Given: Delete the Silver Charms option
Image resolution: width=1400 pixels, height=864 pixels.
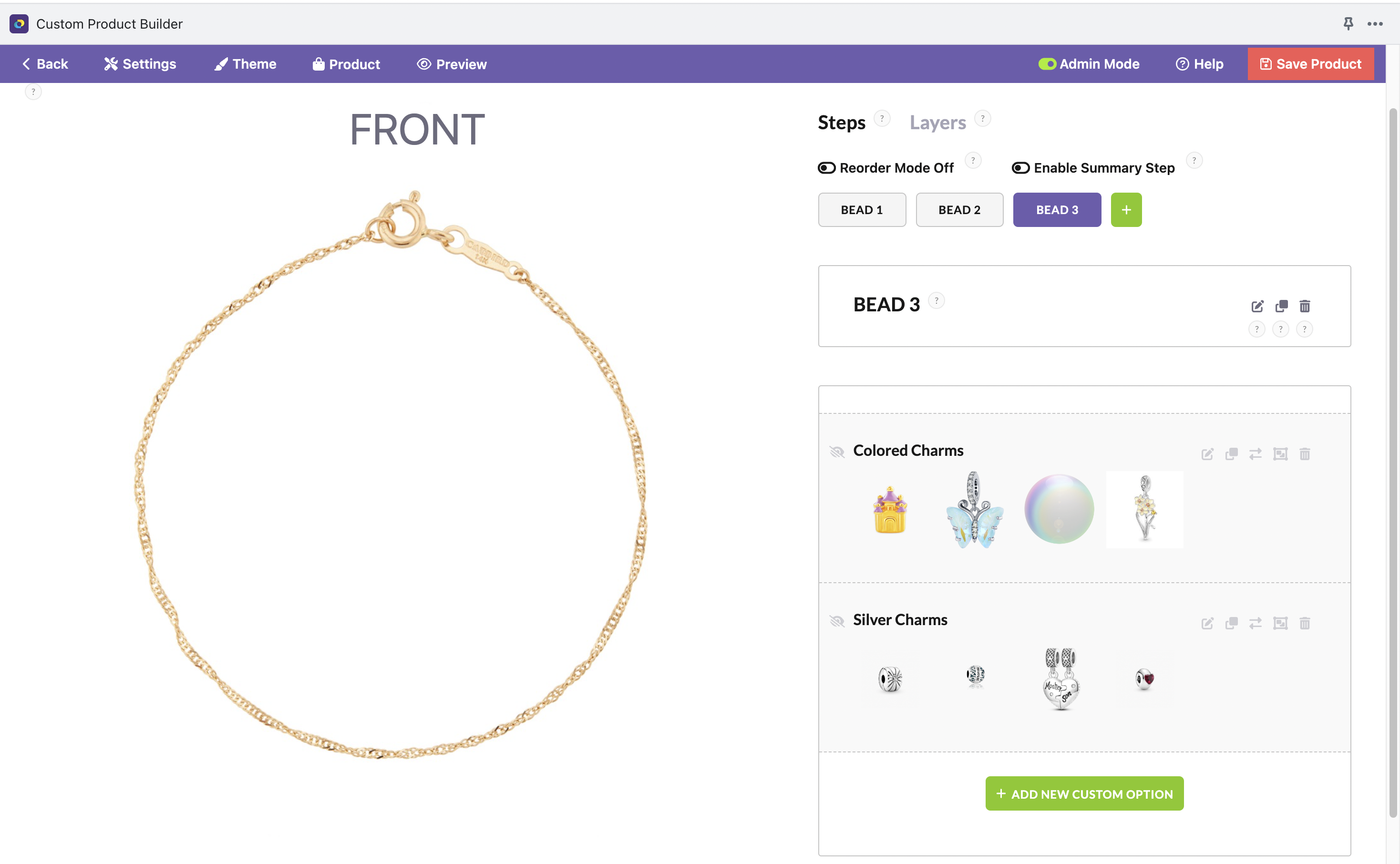Looking at the screenshot, I should point(1305,623).
